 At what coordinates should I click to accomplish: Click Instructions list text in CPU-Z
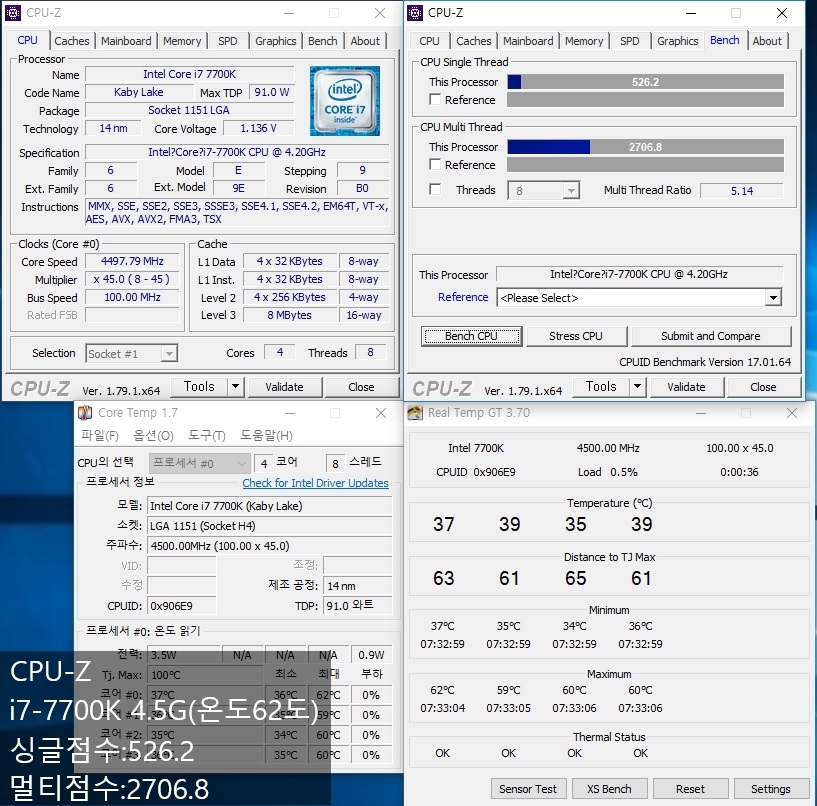point(238,213)
